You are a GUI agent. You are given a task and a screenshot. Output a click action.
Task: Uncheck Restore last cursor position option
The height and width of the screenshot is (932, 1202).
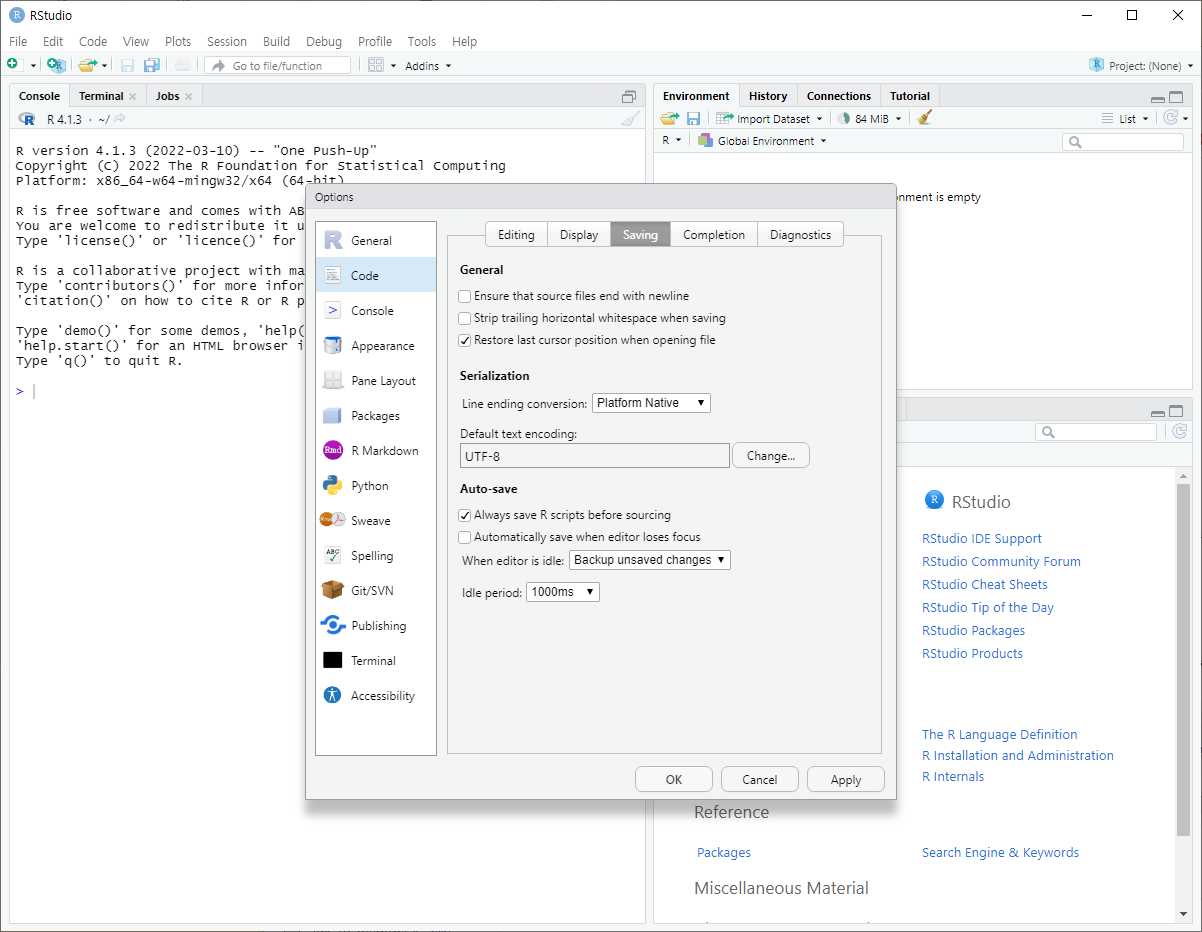click(464, 340)
